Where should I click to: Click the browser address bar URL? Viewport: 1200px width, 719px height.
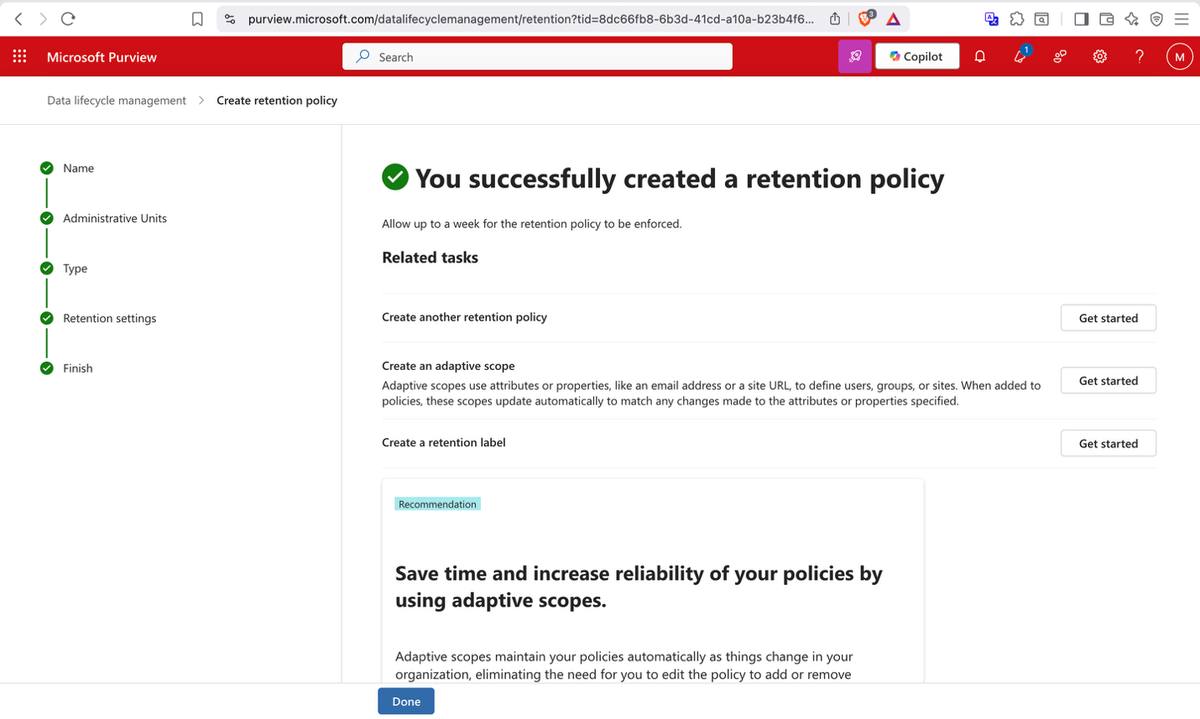coord(530,18)
